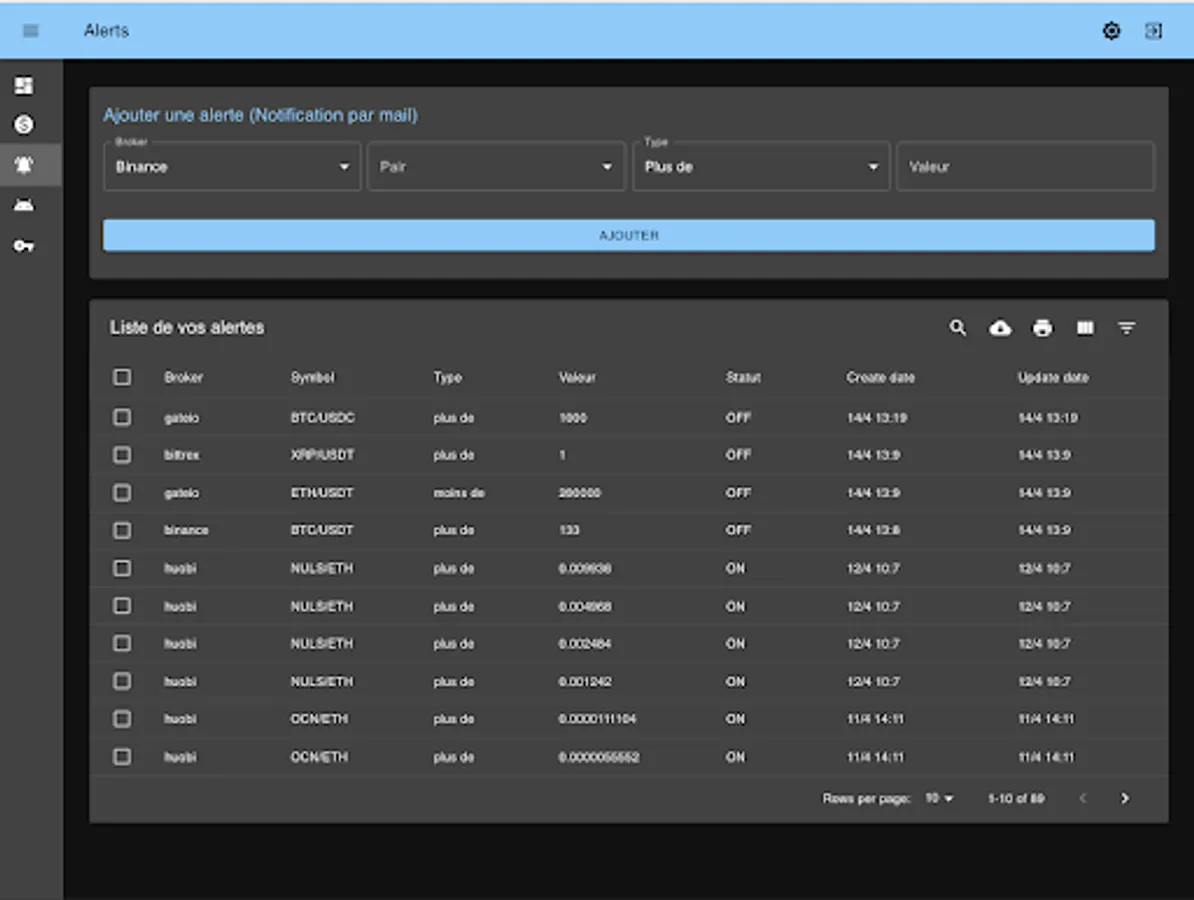Screen dimensions: 1194x900
Task: Open the view columns icon
Action: click(1084, 327)
